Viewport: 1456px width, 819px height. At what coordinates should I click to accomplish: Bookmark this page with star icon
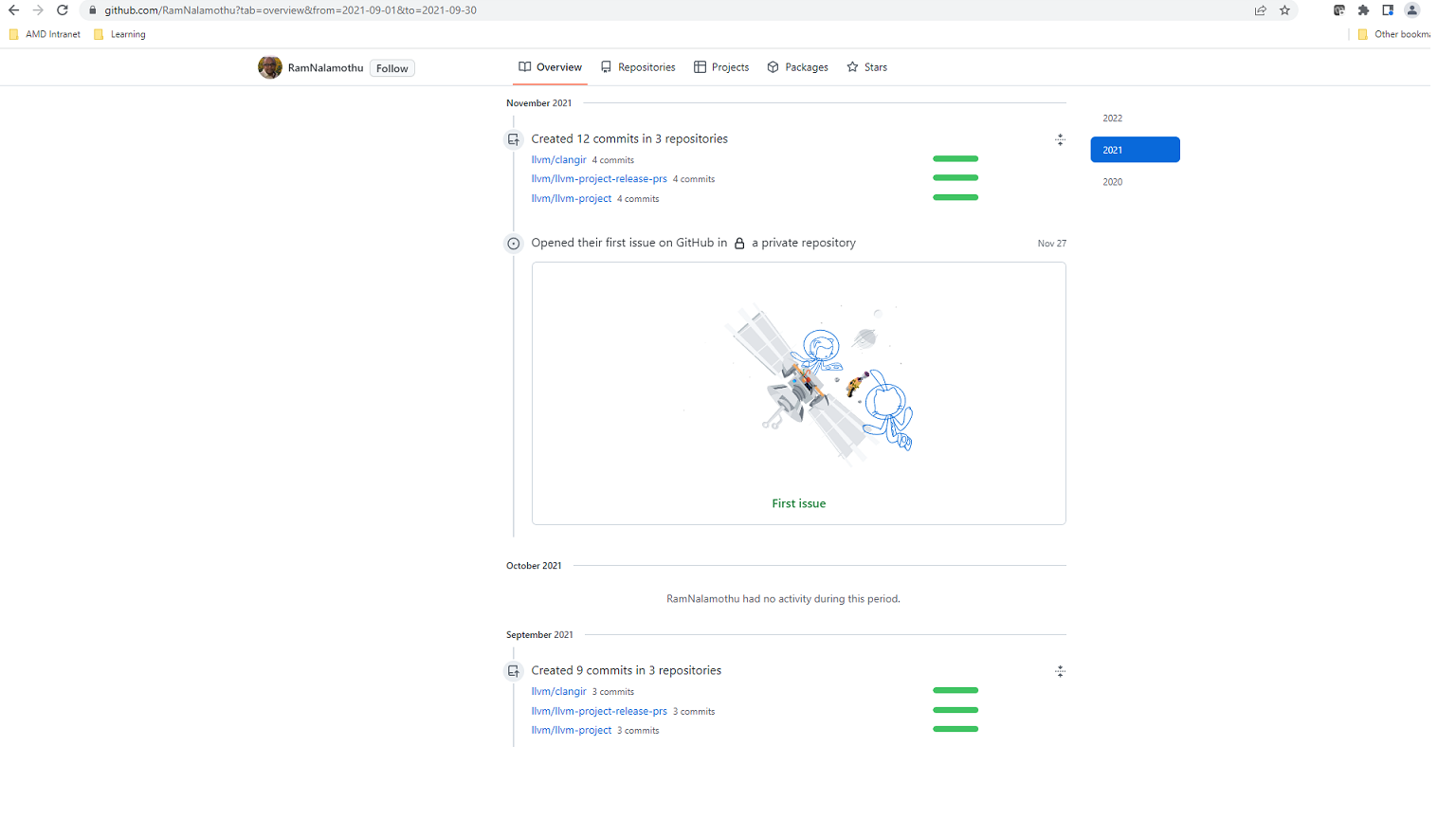(x=1284, y=10)
